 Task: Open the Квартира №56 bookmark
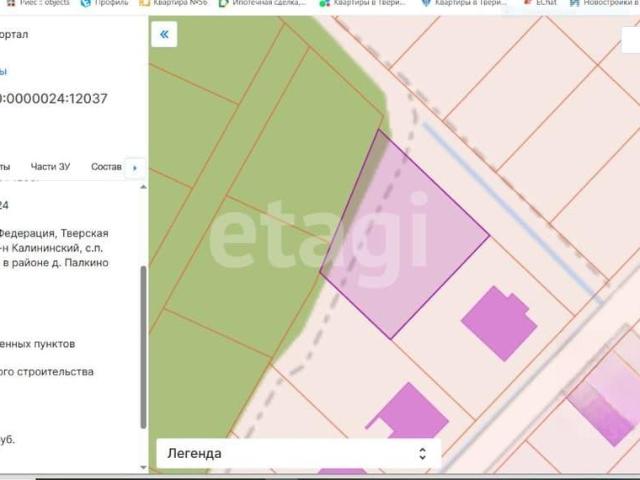coord(174,3)
